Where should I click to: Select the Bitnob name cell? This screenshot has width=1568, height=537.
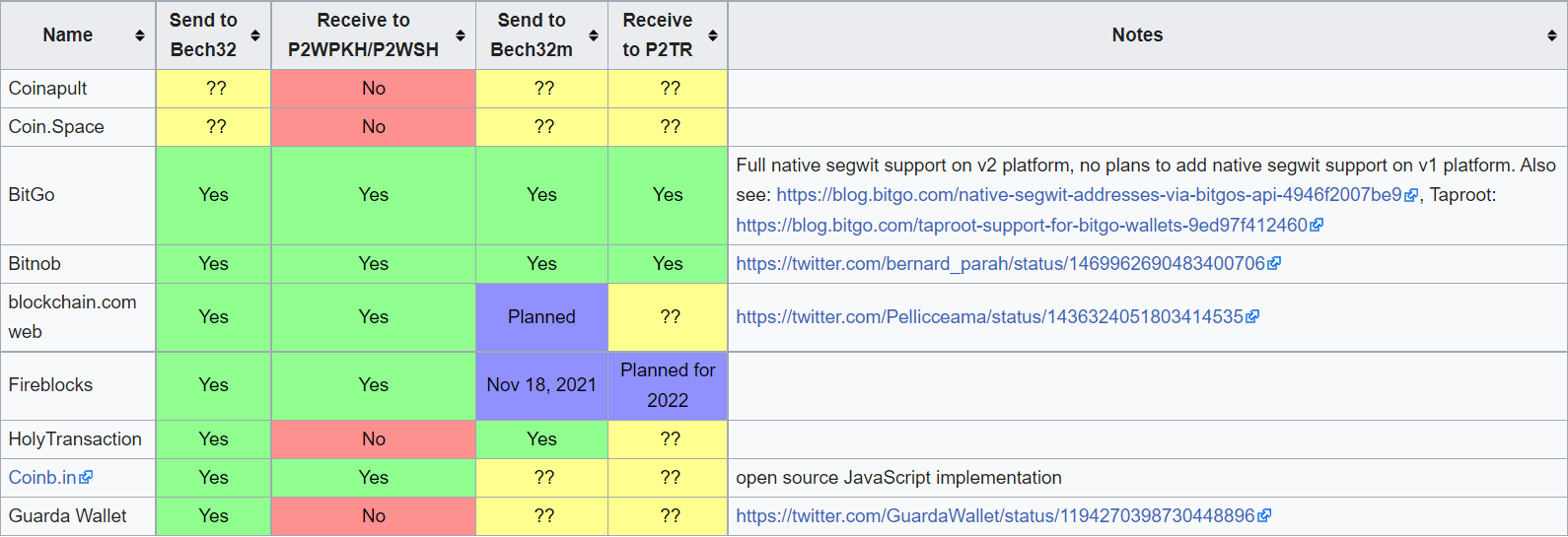(x=78, y=264)
